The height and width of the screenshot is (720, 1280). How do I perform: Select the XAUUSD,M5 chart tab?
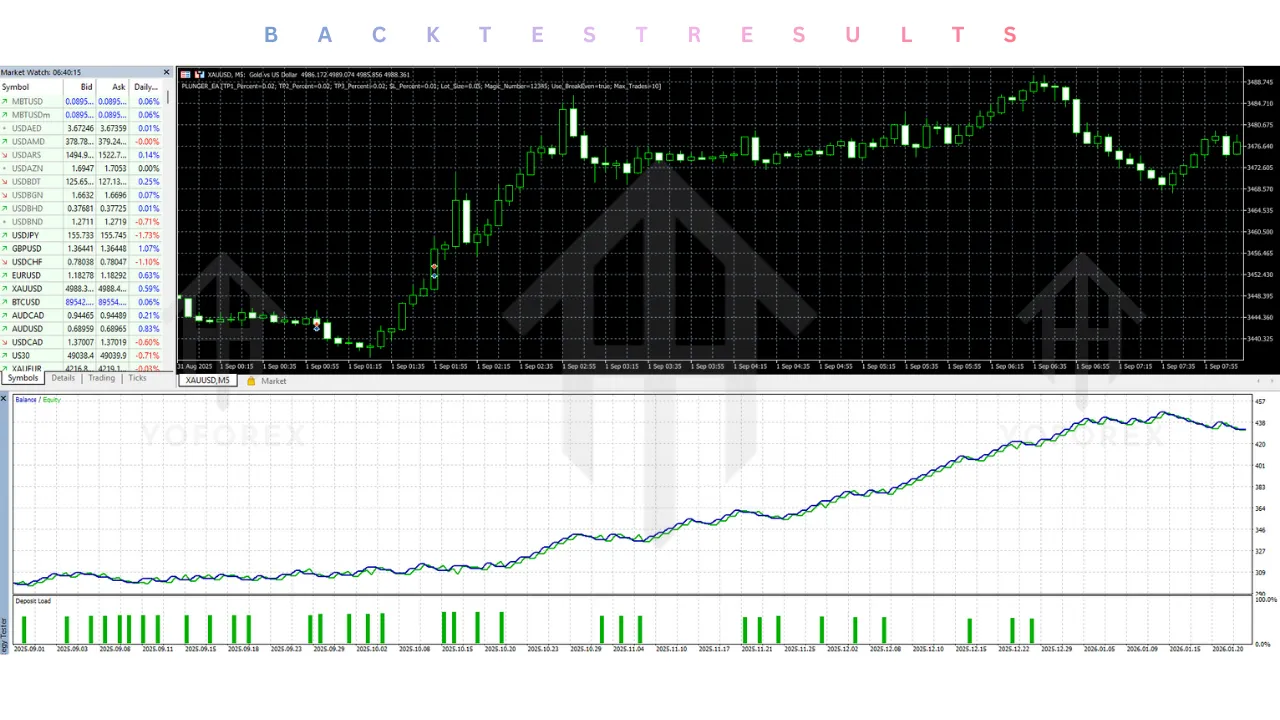pos(208,381)
